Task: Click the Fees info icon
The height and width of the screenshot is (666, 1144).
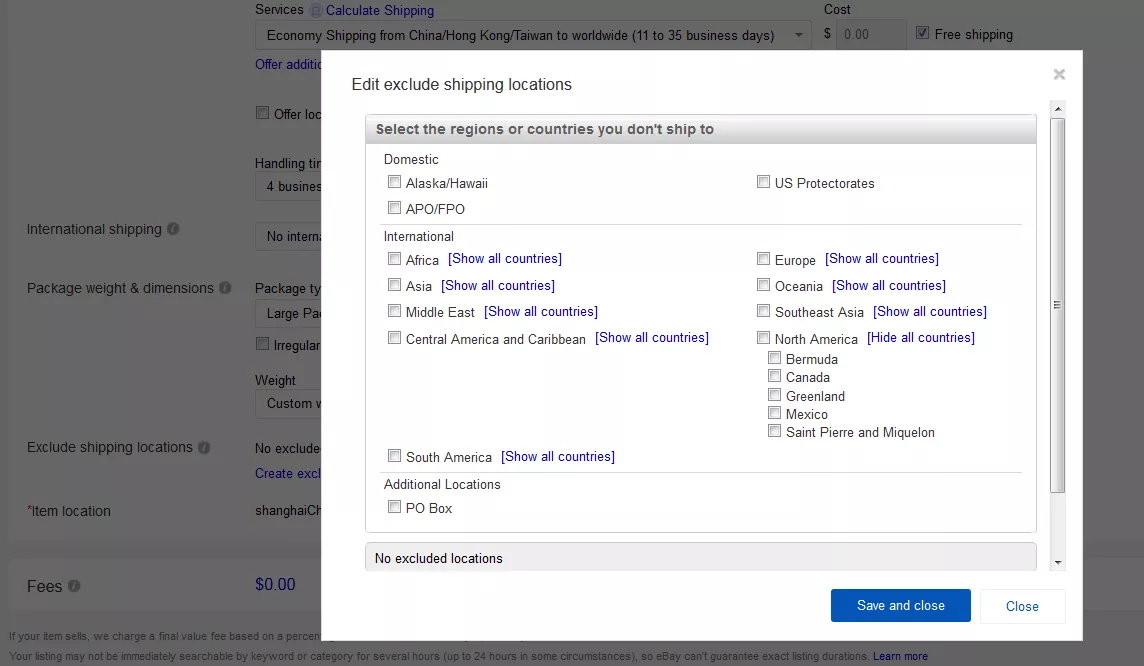Action: [74, 586]
